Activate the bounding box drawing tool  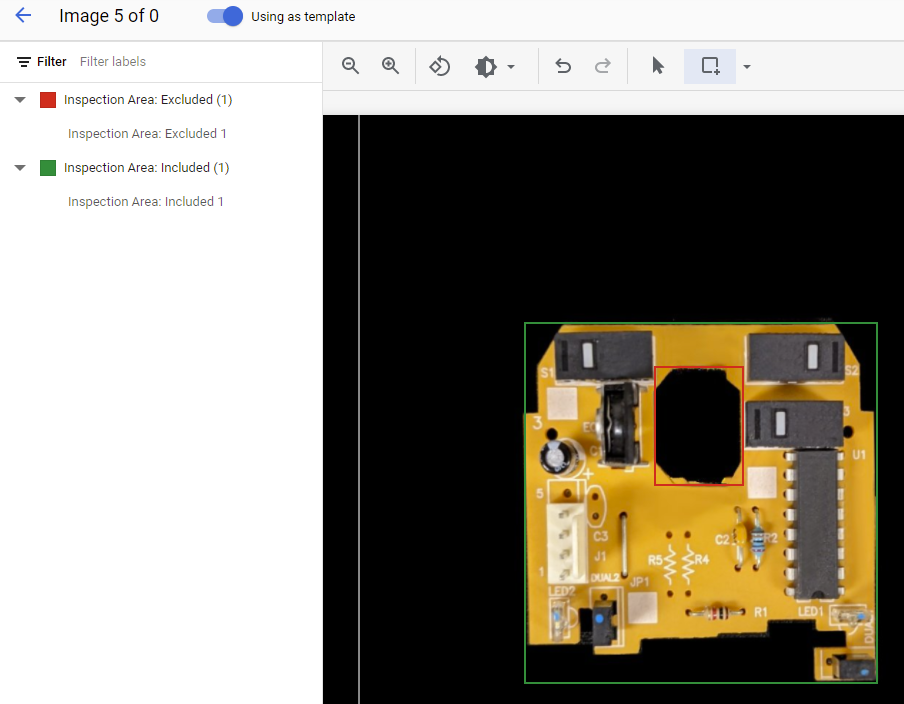(x=709, y=65)
